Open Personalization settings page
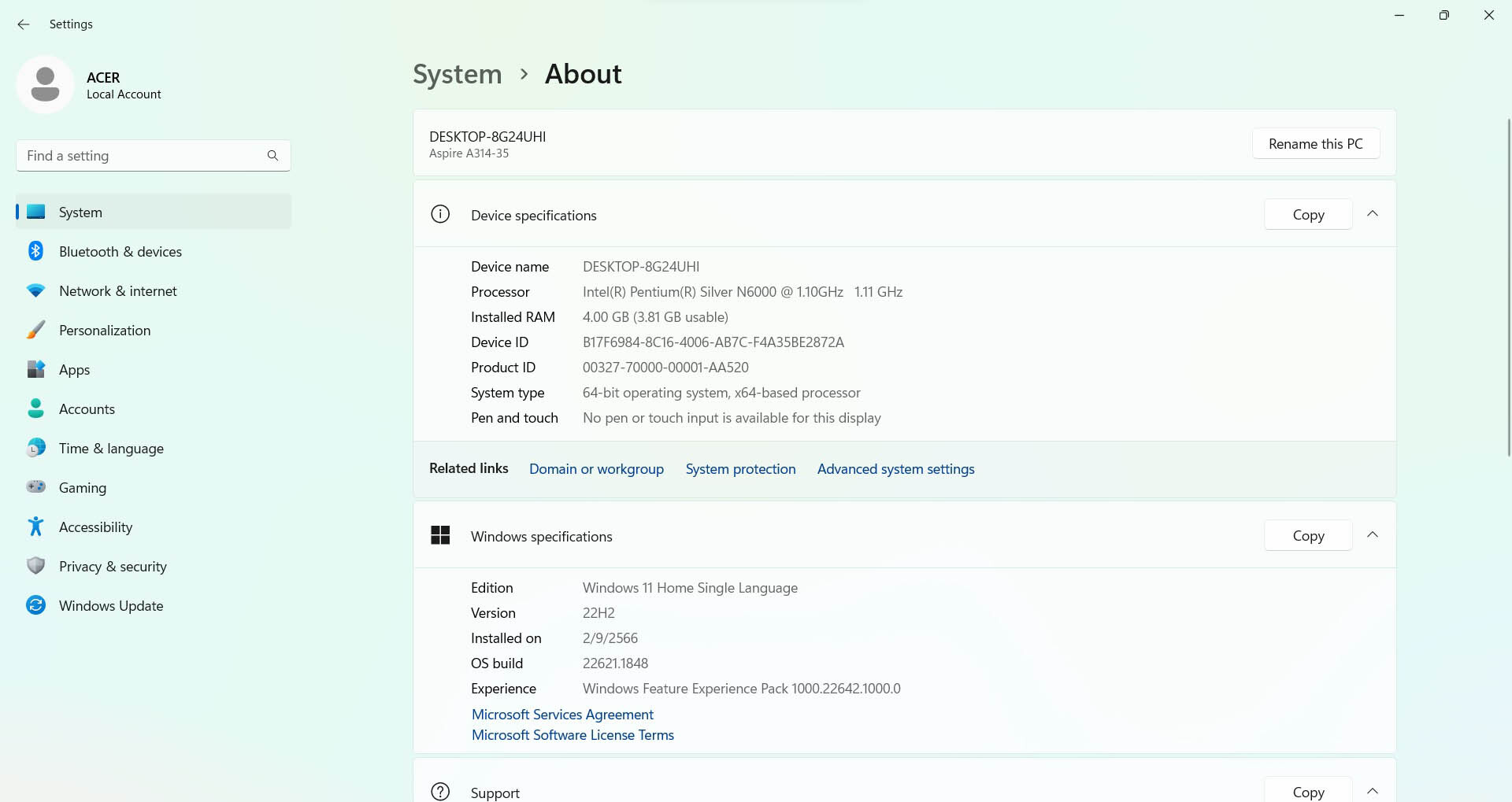Screen dimensions: 1512x802 154,330
